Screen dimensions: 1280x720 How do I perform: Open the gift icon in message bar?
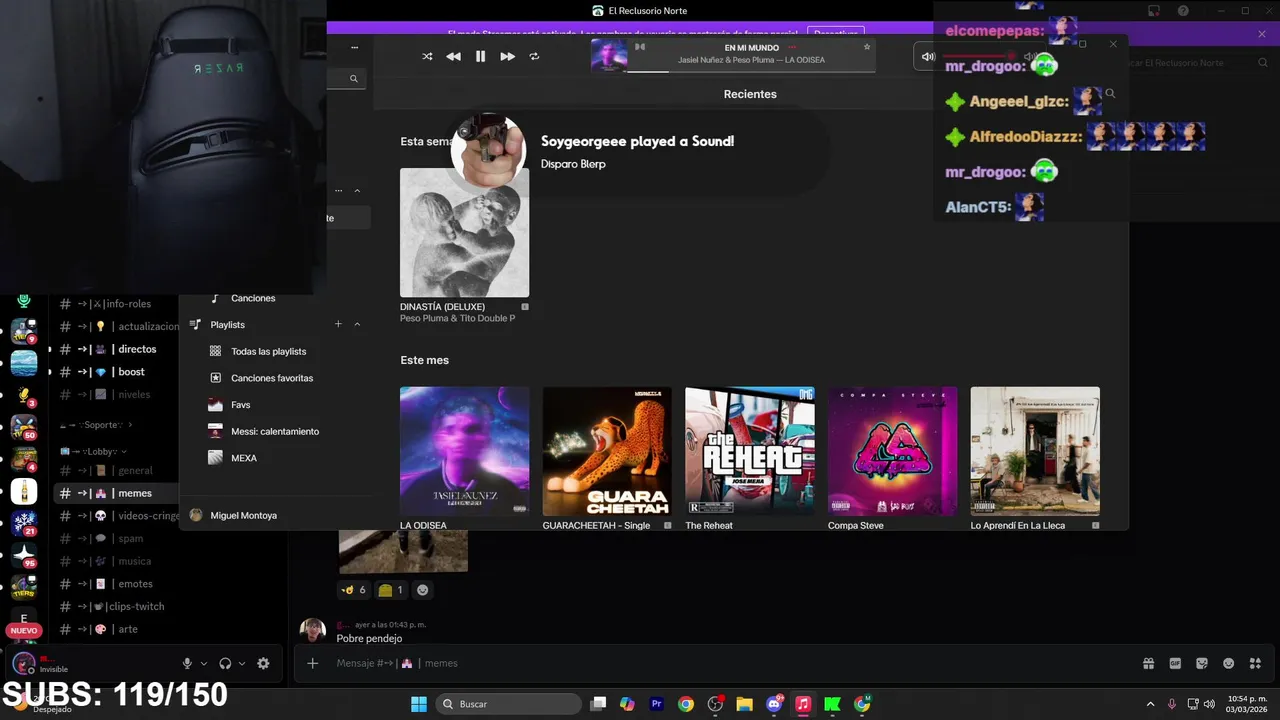click(x=1149, y=663)
